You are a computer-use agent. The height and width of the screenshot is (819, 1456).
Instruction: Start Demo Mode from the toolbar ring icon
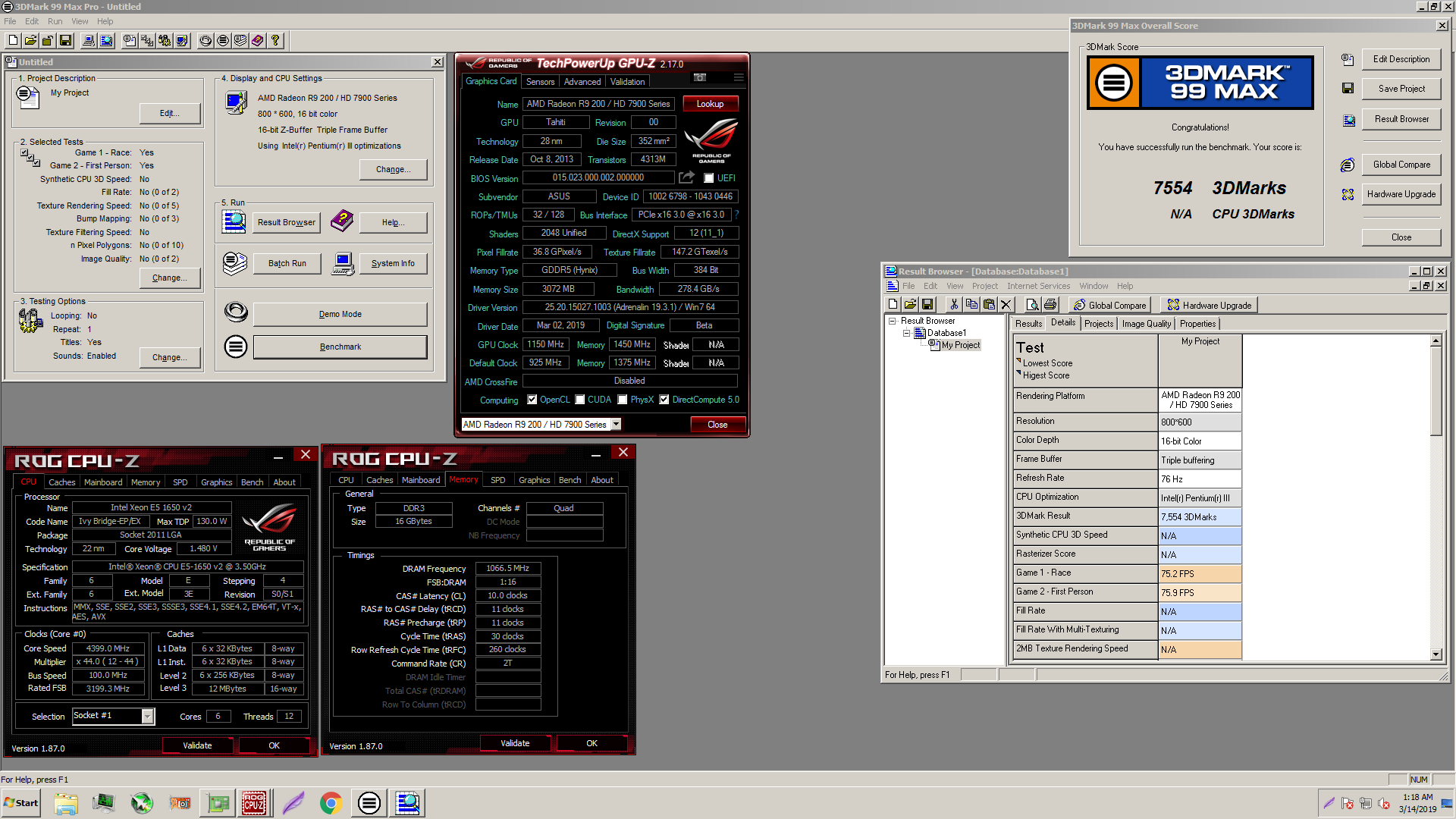206,41
